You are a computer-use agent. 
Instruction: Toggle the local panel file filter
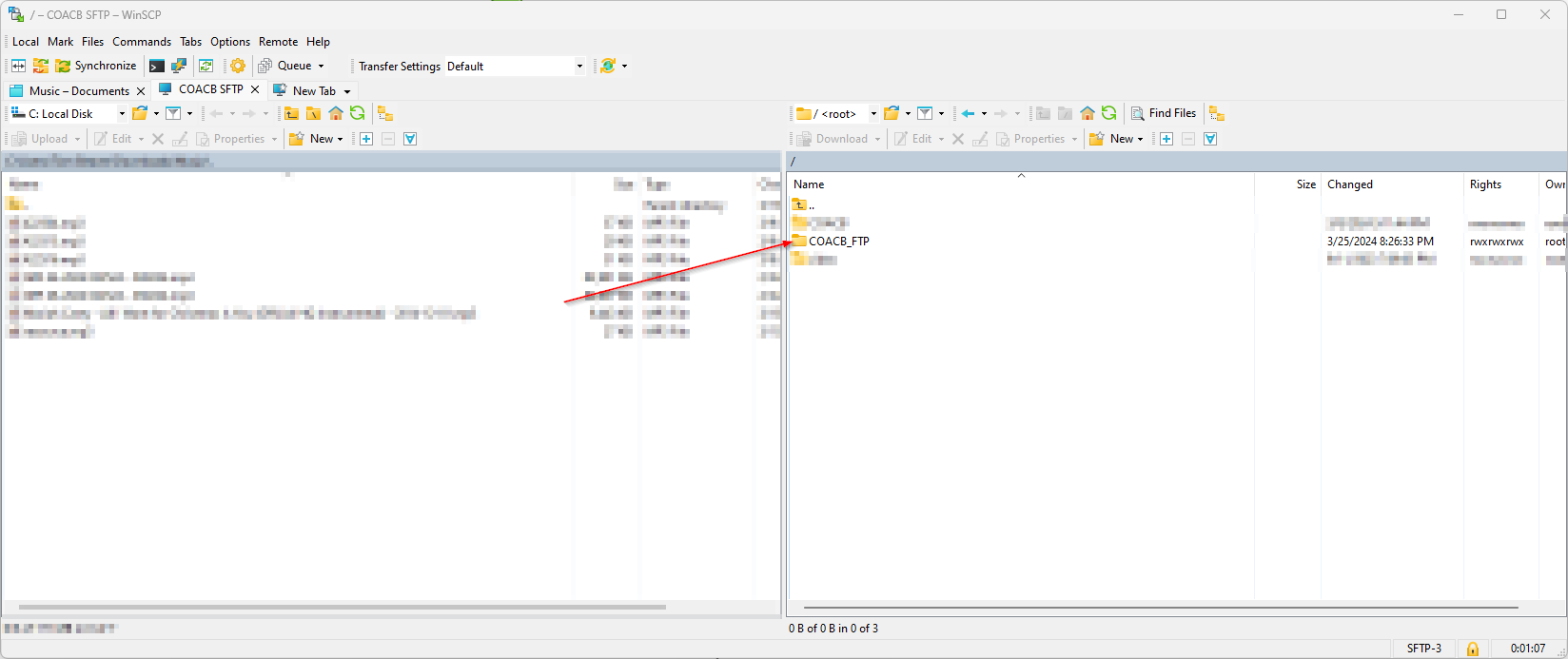pyautogui.click(x=173, y=114)
